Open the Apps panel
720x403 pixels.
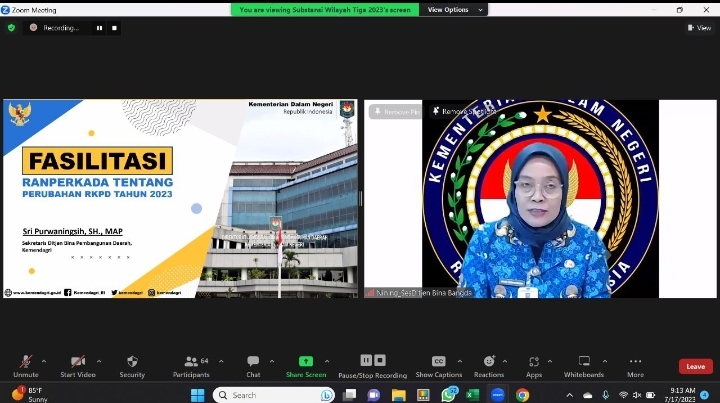[x=534, y=364]
